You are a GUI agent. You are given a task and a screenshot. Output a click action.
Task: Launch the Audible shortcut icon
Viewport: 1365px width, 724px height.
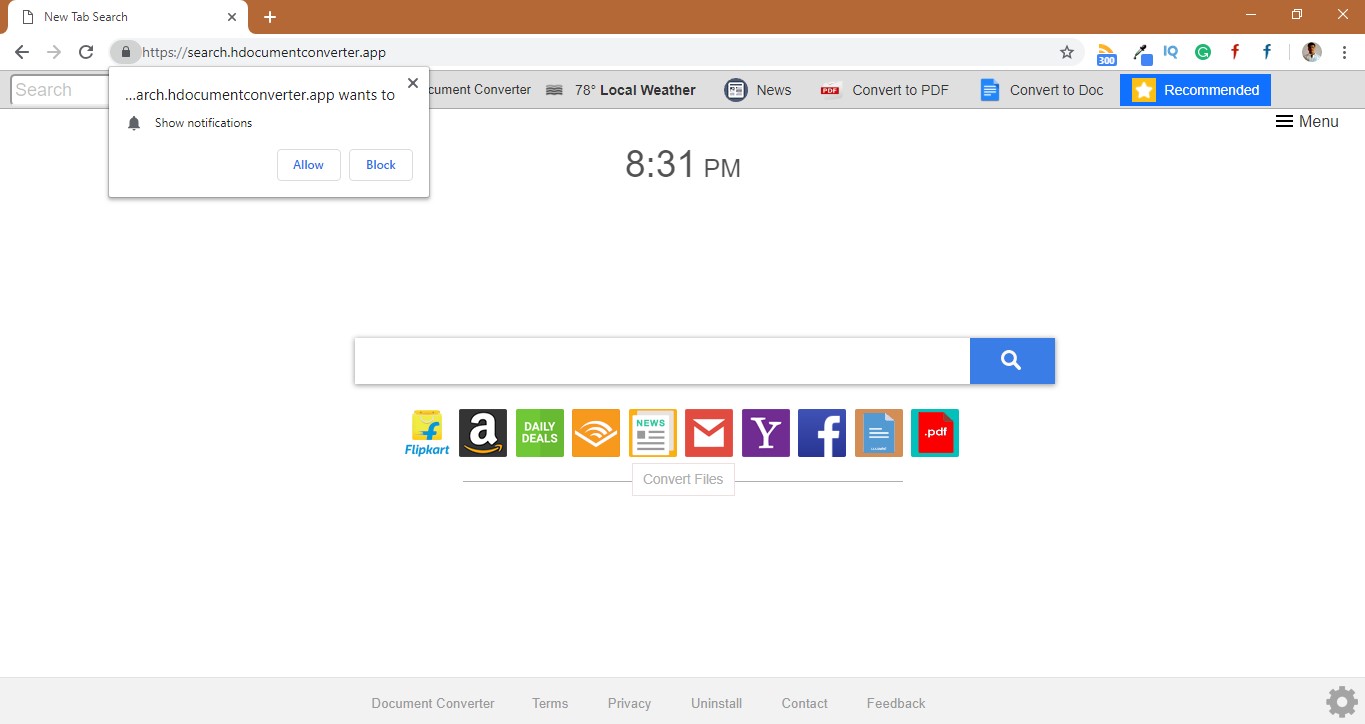click(x=596, y=433)
